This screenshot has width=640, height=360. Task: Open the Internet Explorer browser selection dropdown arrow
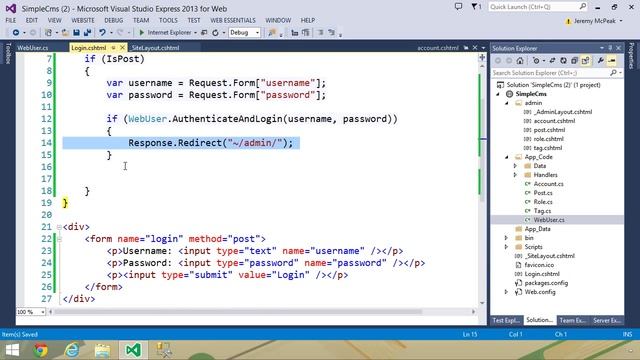[x=196, y=32]
